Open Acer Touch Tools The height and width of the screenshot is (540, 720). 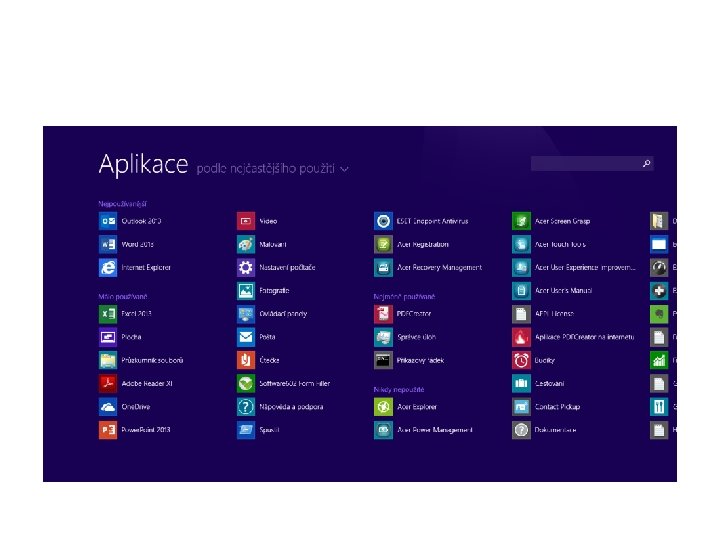click(549, 244)
